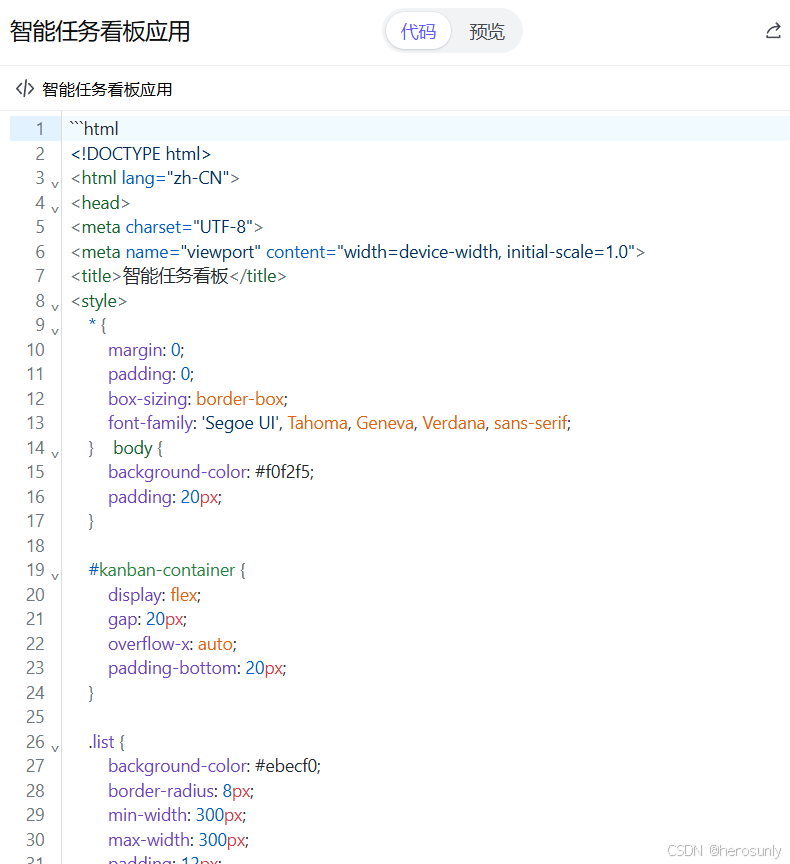Click the 智能任务看板应用 page title
Viewport: 790px width, 864px height.
pos(100,31)
